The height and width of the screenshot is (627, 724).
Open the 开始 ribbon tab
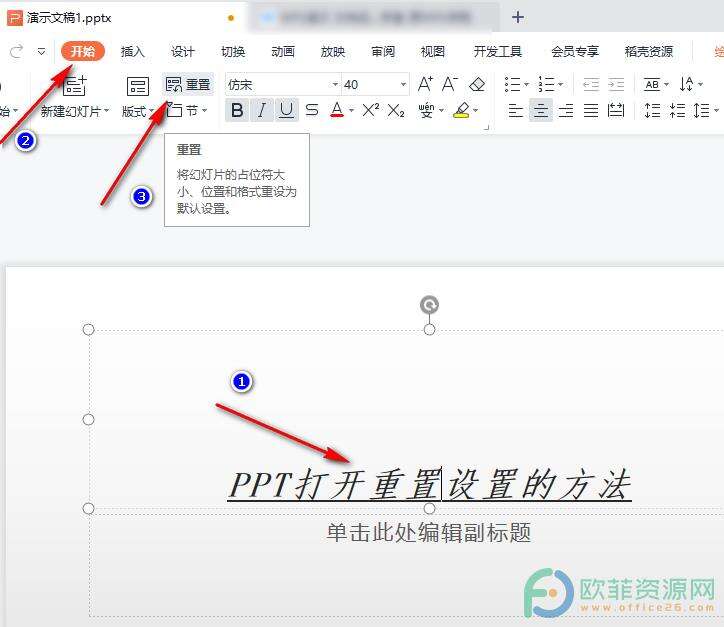(83, 51)
